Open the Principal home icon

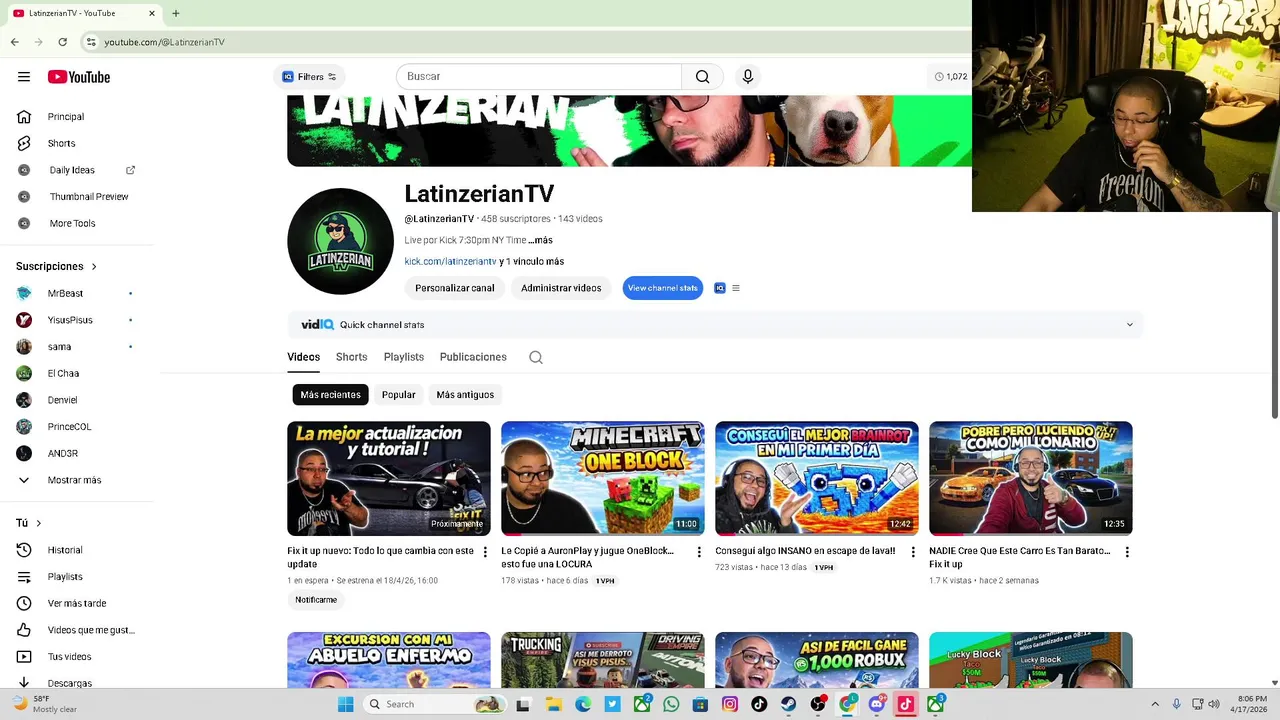(x=24, y=117)
